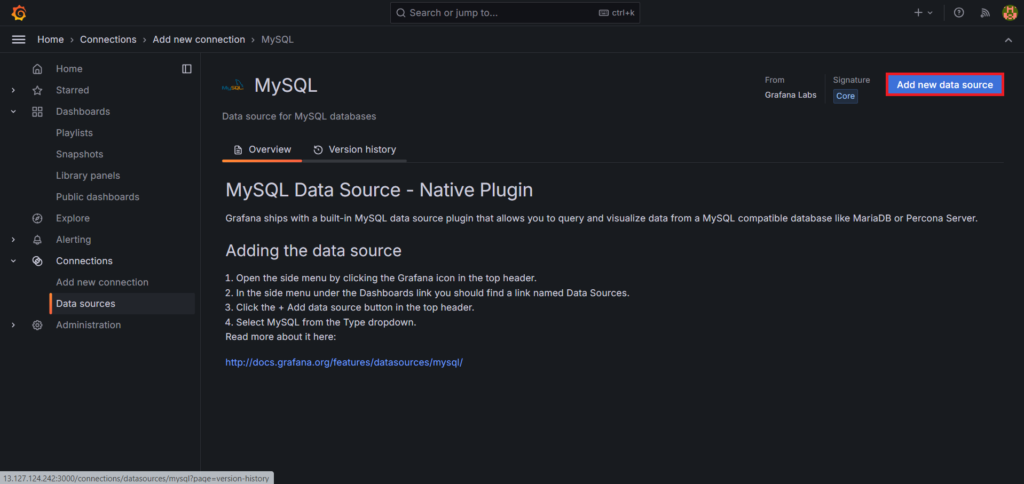Click the Explore compass icon

37,218
